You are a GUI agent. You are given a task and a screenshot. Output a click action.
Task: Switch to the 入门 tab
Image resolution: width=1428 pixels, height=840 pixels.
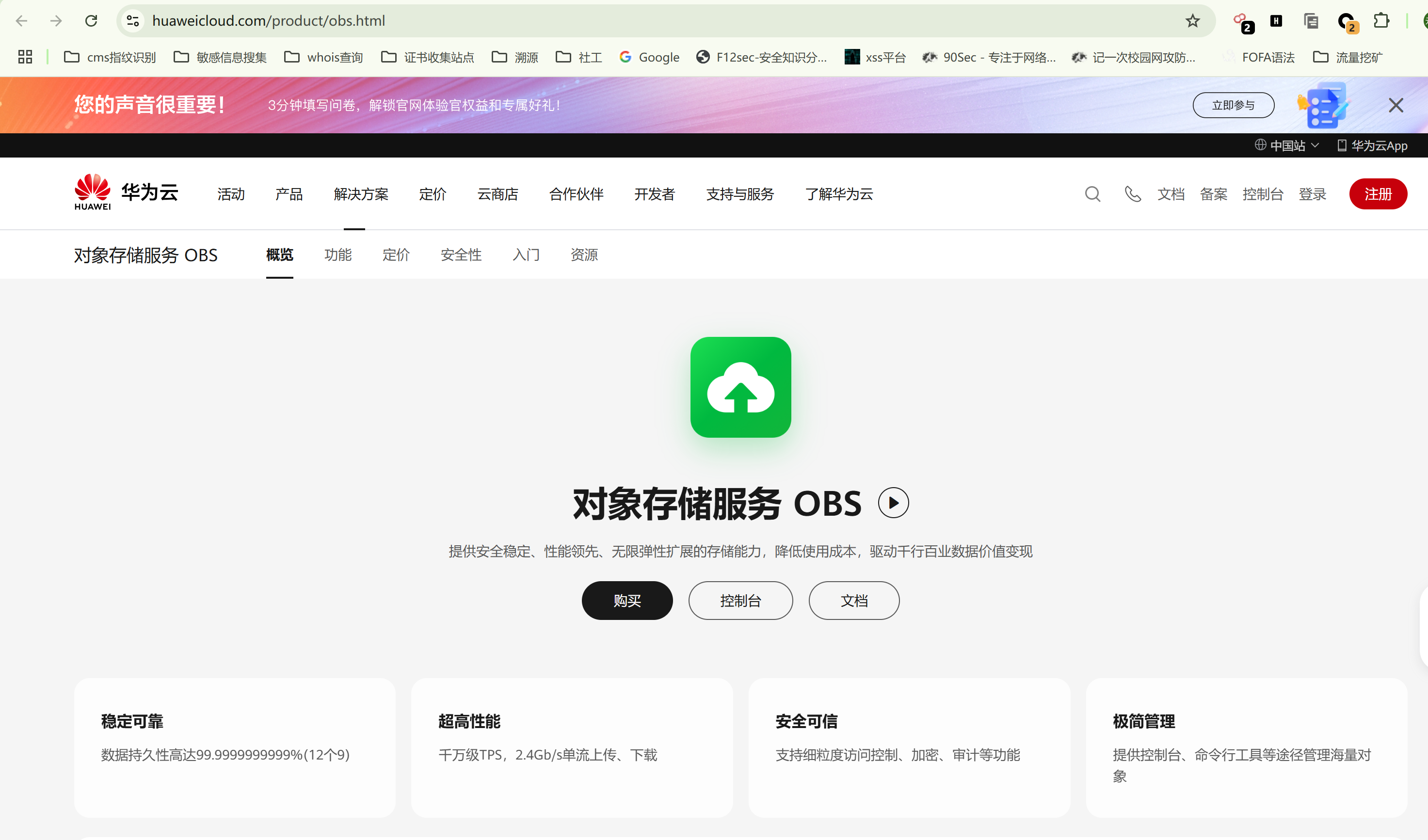click(526, 255)
